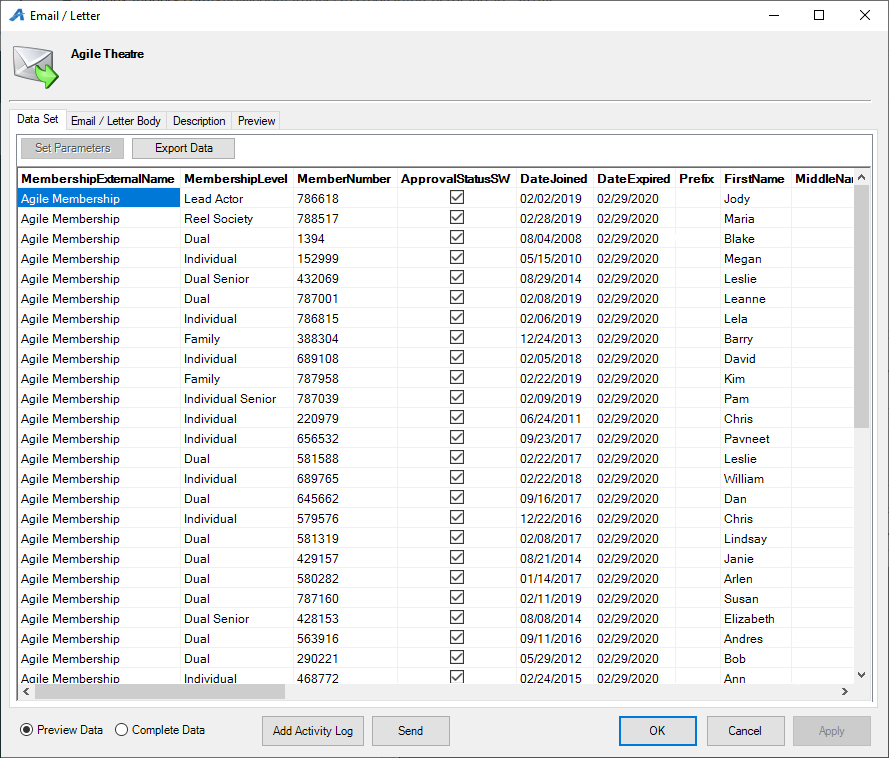Image resolution: width=889 pixels, height=758 pixels.
Task: Confirm with the OK button
Action: pyautogui.click(x=658, y=731)
